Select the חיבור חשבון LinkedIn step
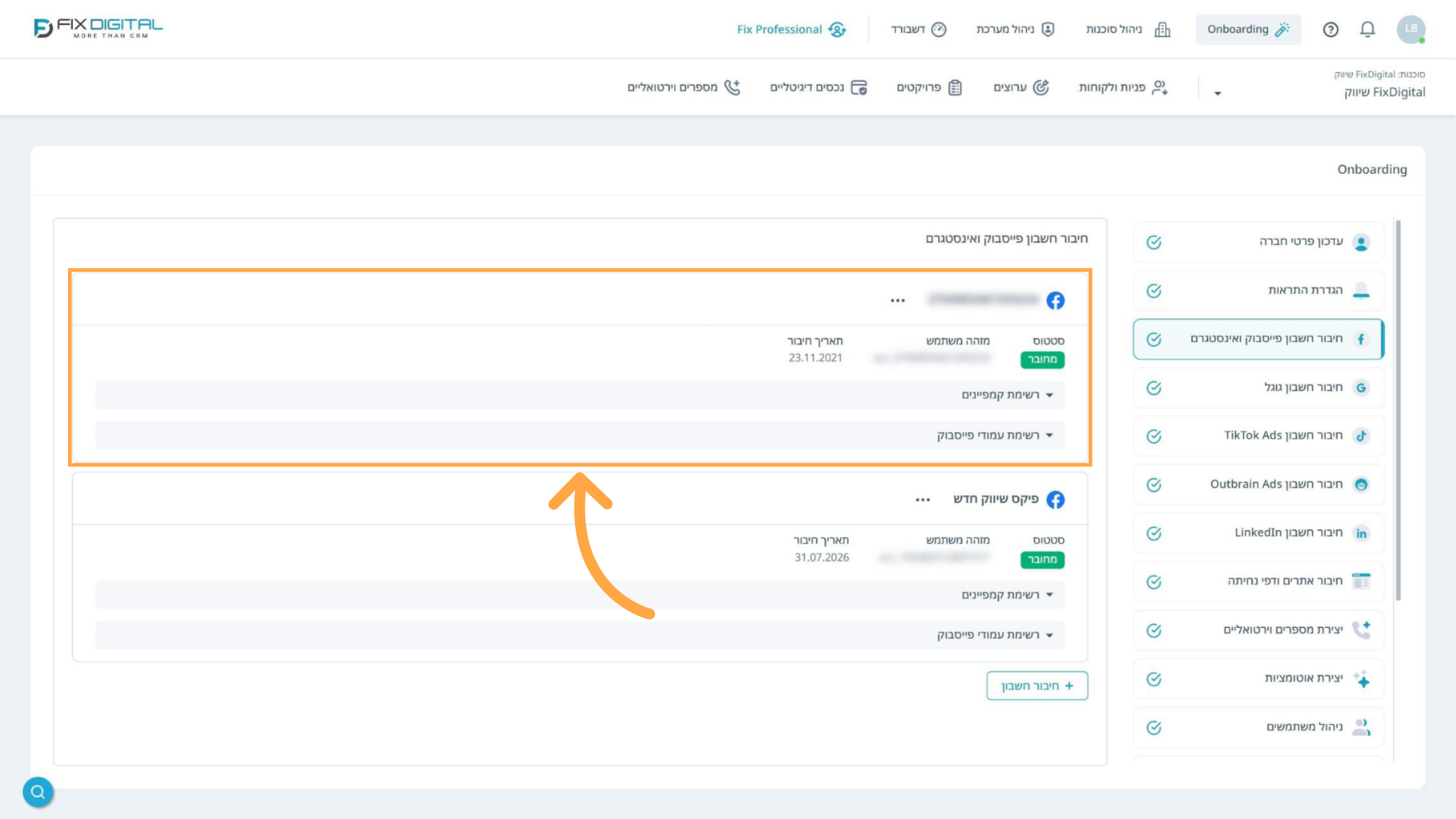Viewport: 1456px width, 819px height. tap(1258, 533)
